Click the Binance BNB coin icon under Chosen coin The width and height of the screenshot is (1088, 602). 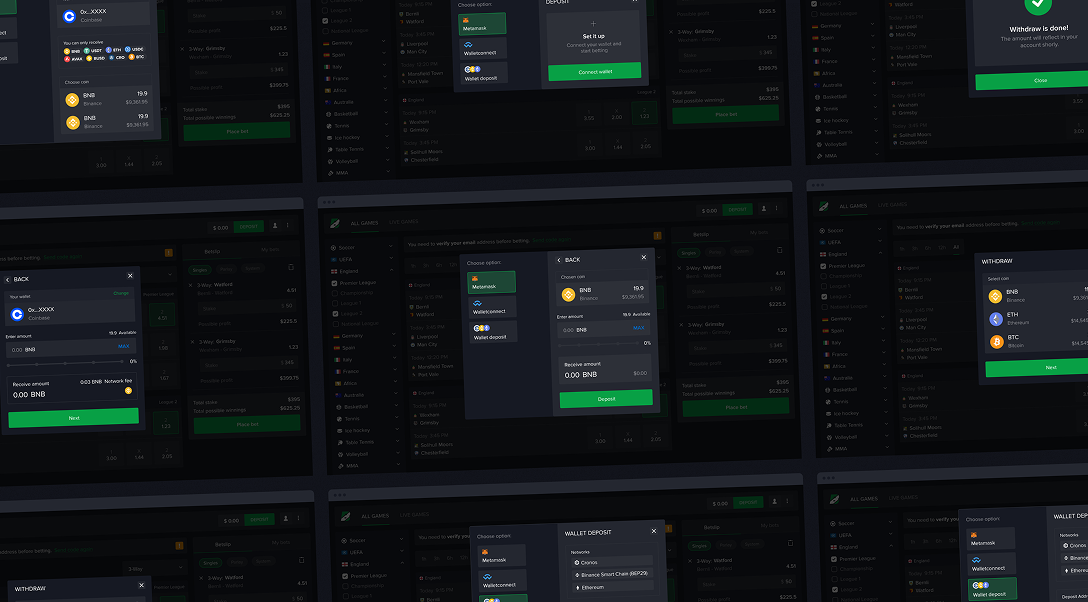point(568,294)
